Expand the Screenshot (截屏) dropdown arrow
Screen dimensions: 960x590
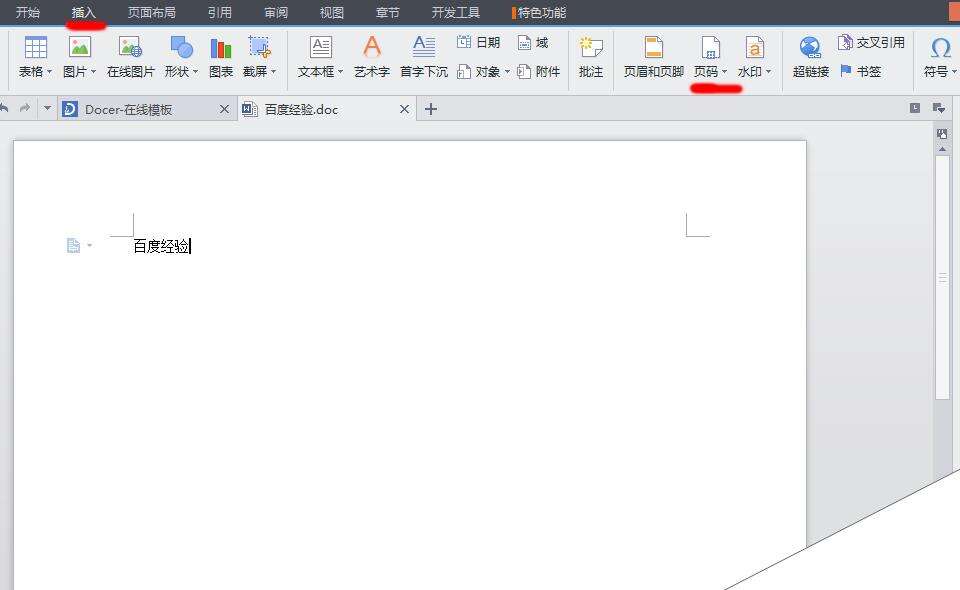click(x=273, y=72)
